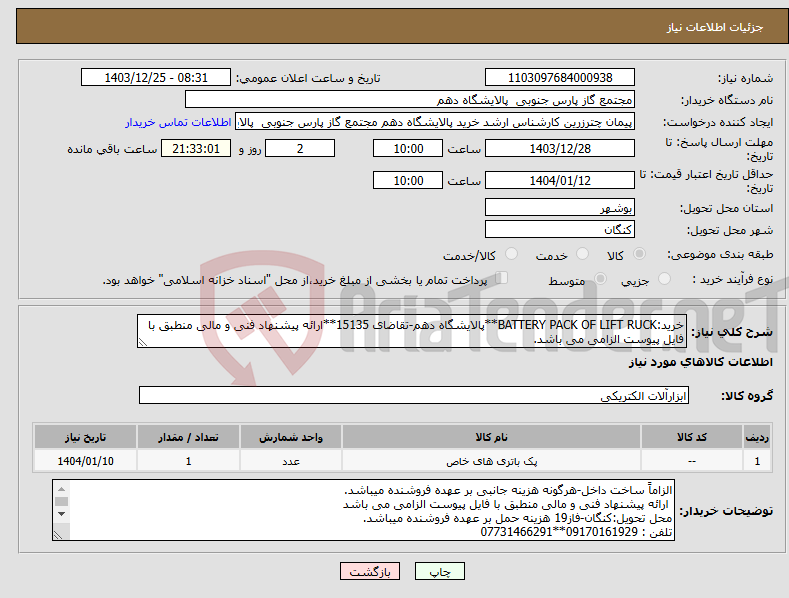The width and height of the screenshot is (789, 598).
Task: Click the ردیف column header
Action: (757, 437)
